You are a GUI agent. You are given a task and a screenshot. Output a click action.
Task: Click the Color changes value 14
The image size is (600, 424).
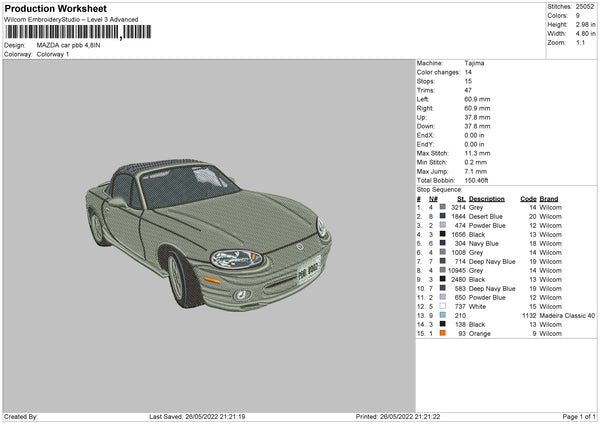(x=468, y=72)
